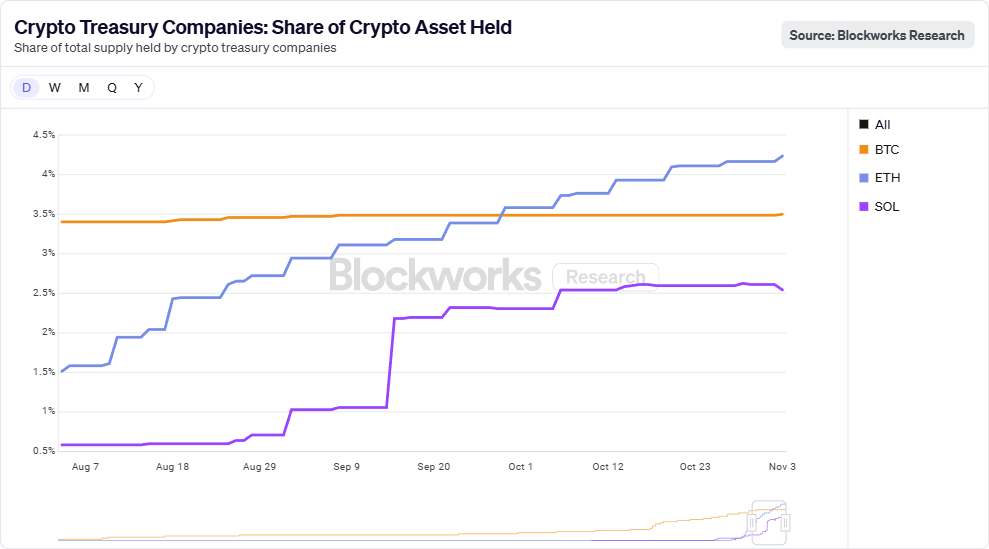Viewport: 989px width, 549px height.
Task: Switch to quarterly (Q) interval
Action: (112, 88)
